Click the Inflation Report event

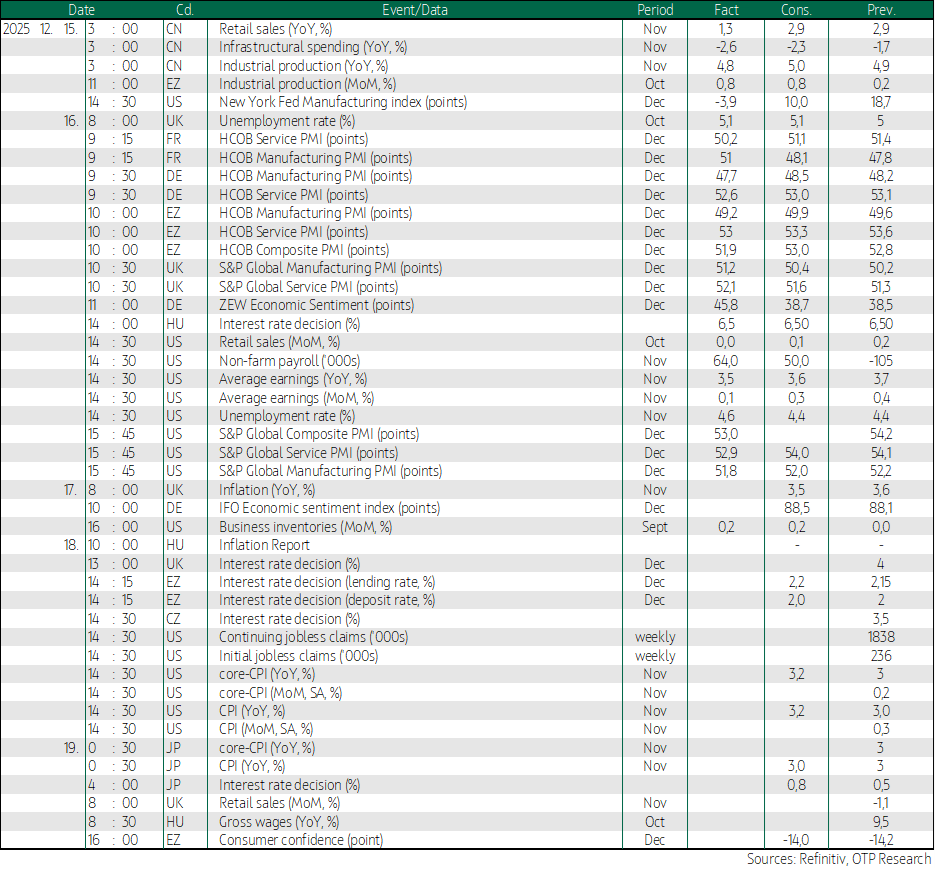[x=265, y=545]
